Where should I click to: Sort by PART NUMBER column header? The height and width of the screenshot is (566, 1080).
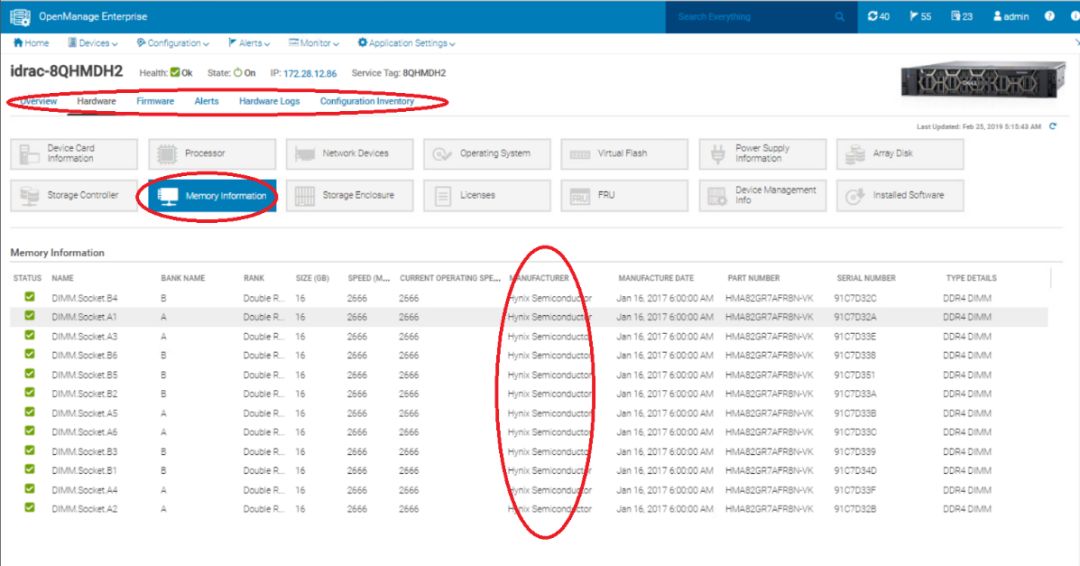tap(754, 278)
